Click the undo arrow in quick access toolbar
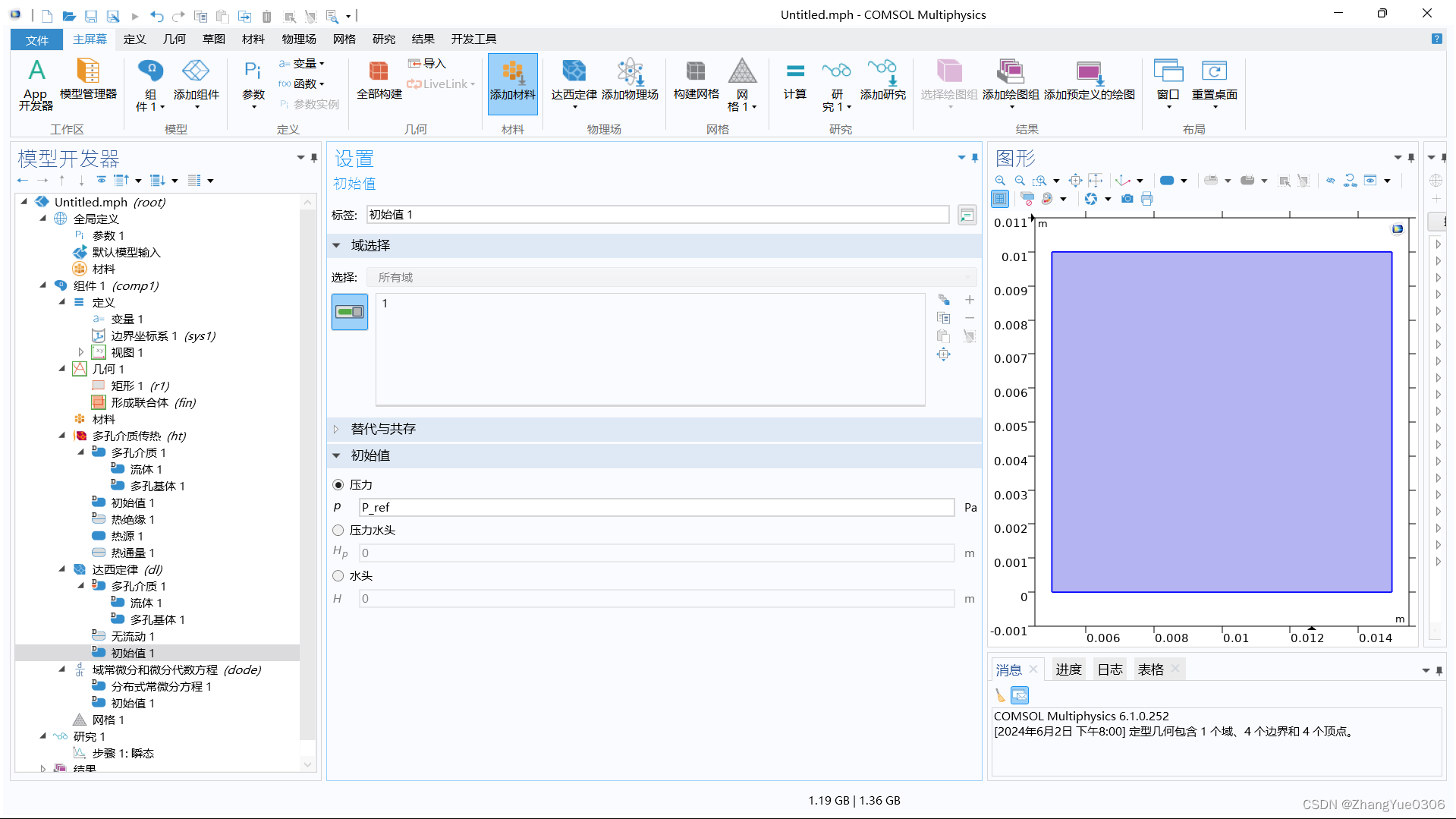 click(x=157, y=15)
